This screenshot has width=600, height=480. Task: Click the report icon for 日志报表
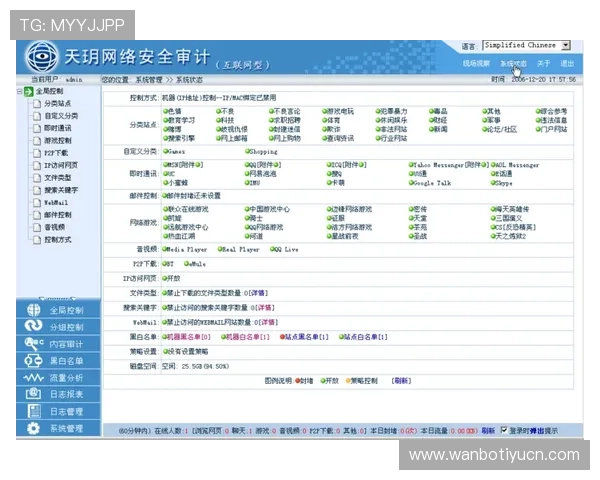pos(34,394)
